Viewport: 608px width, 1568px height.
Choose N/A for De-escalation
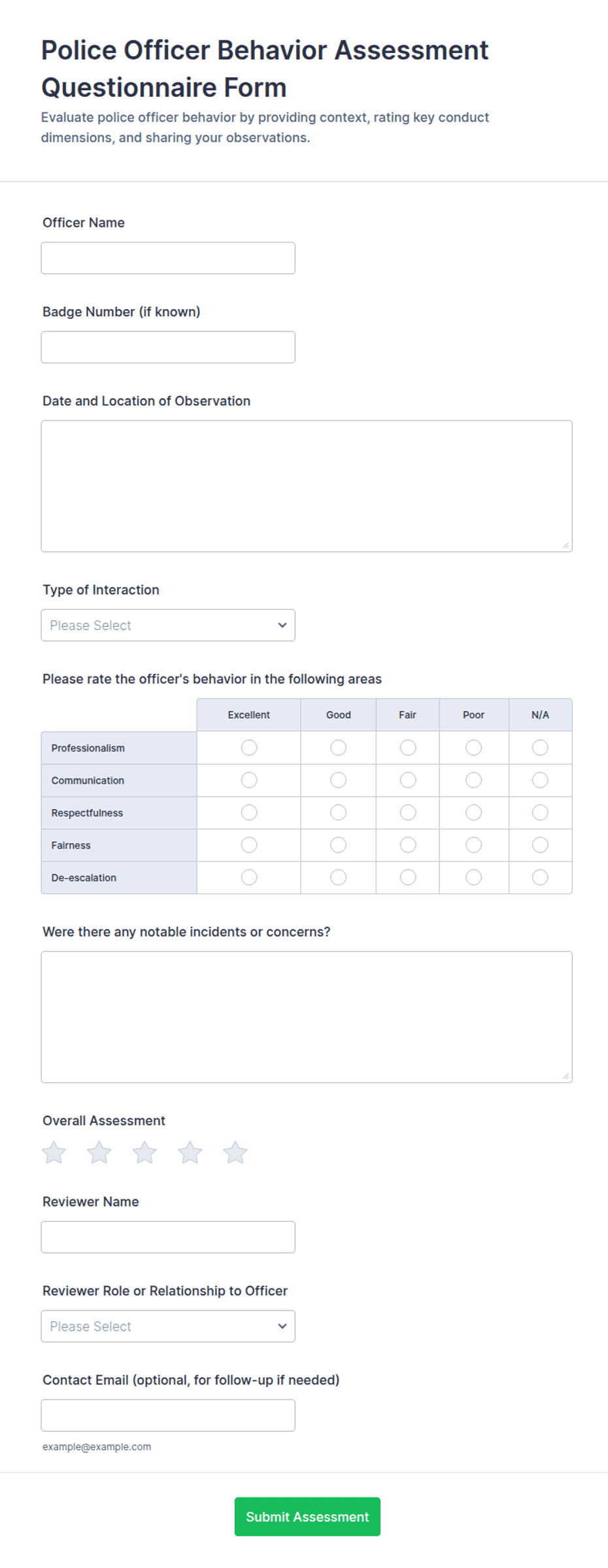540,877
